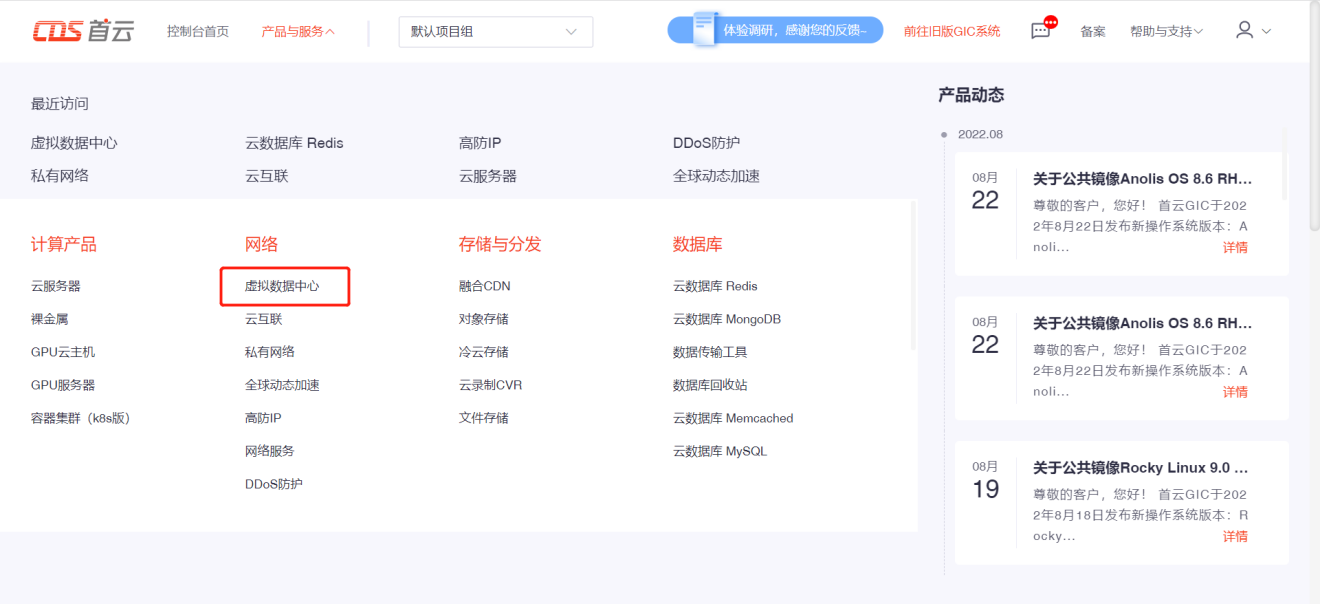
Task: Open 容器集群（k8s版）product
Action: click(x=81, y=418)
